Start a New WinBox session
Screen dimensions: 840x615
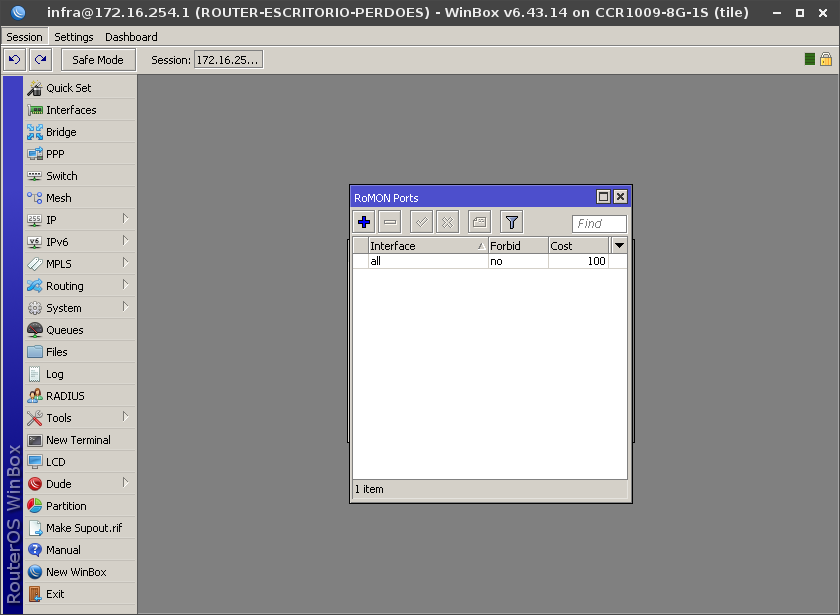[x=80, y=572]
